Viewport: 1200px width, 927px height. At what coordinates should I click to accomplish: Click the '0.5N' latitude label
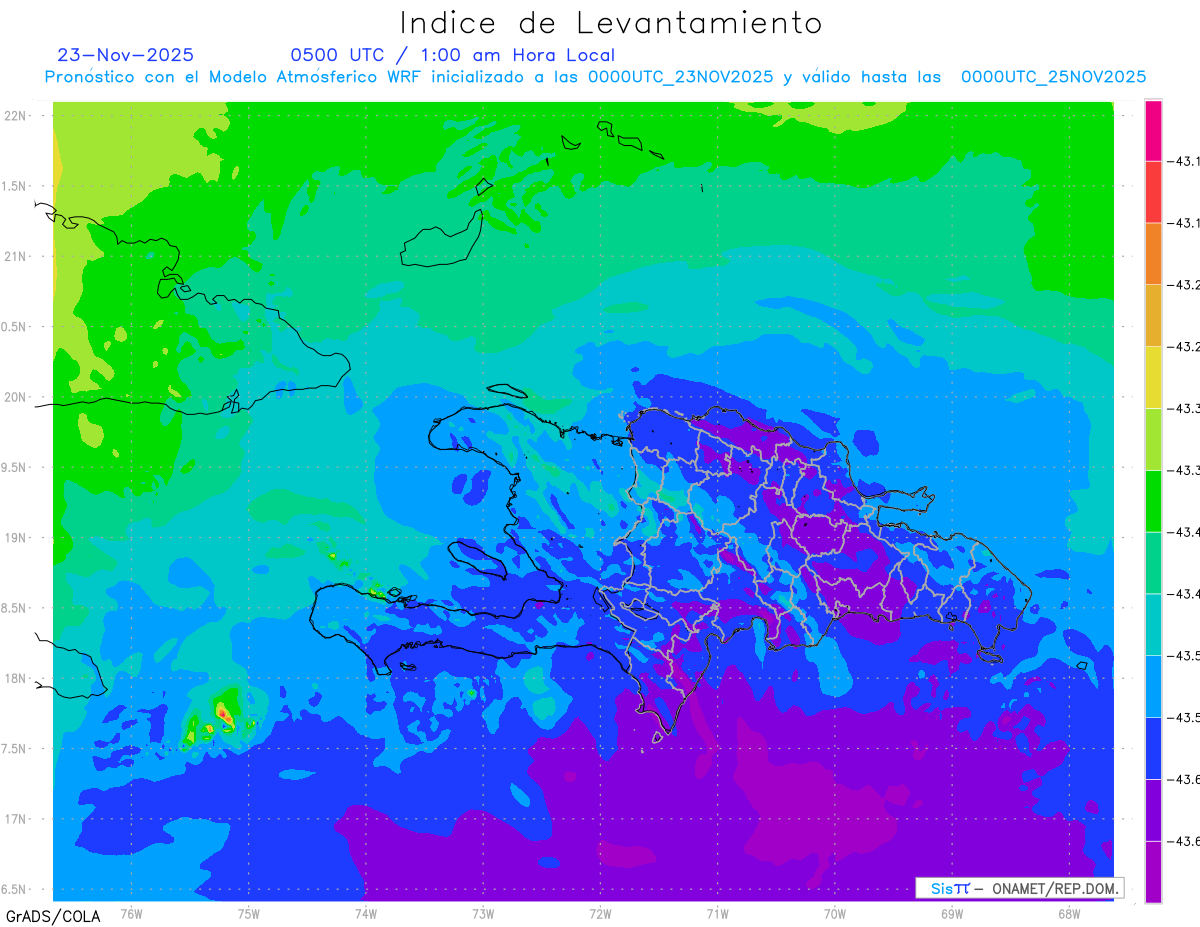pos(14,327)
